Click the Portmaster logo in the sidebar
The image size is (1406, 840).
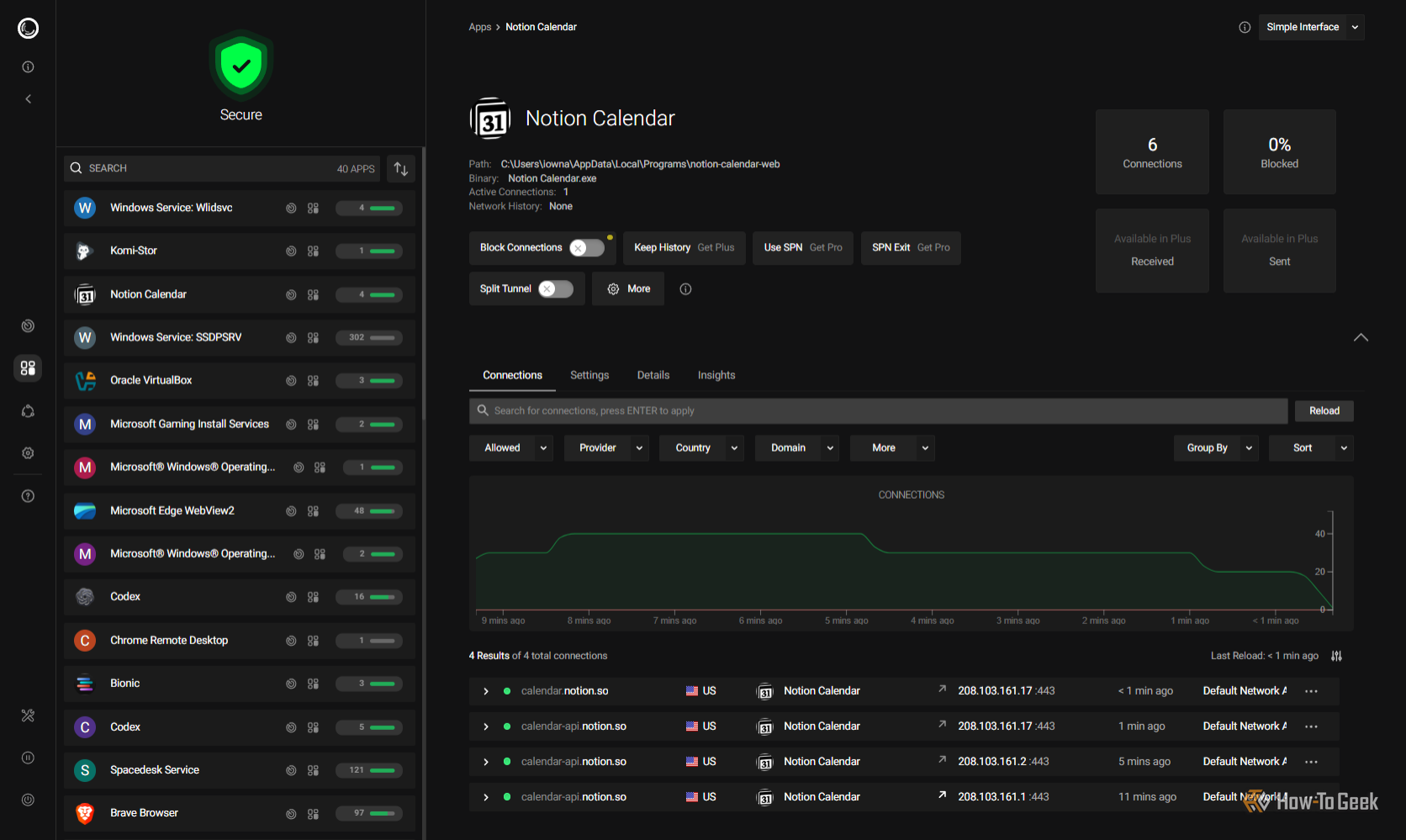(x=28, y=29)
